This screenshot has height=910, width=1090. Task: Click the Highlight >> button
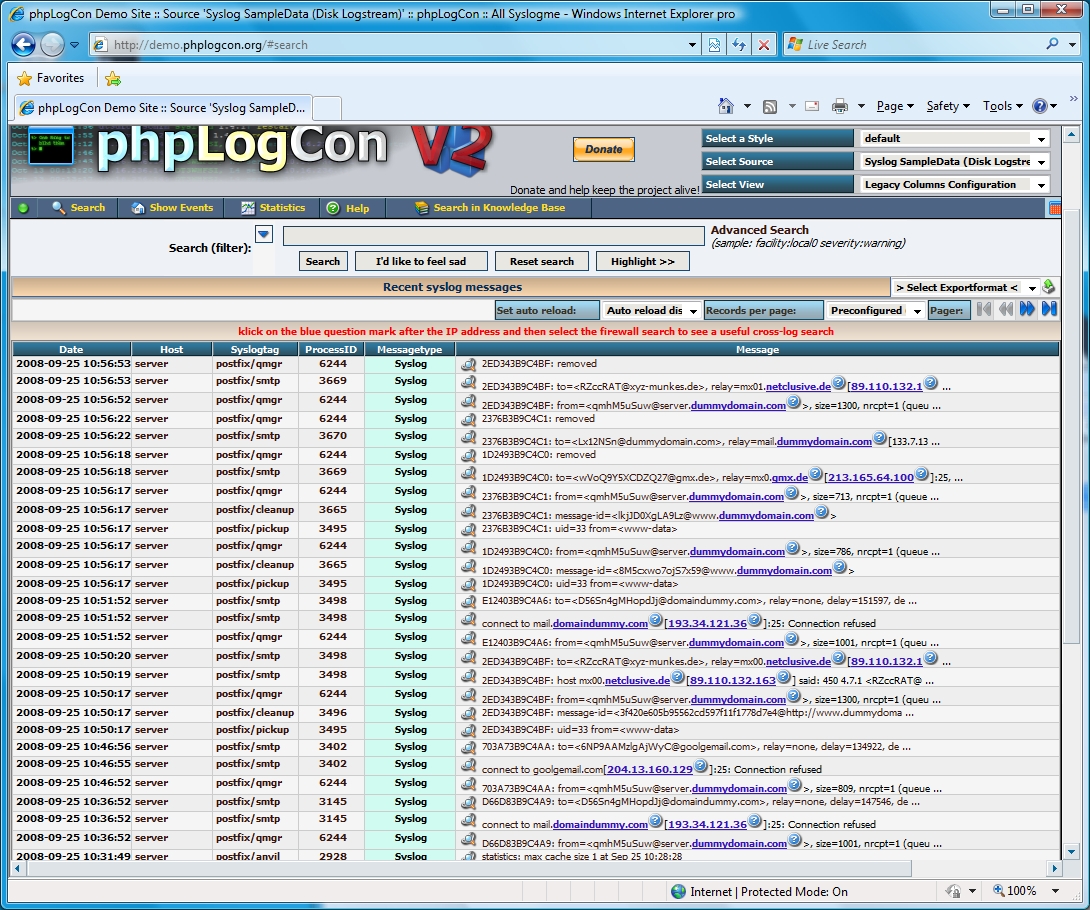point(643,261)
